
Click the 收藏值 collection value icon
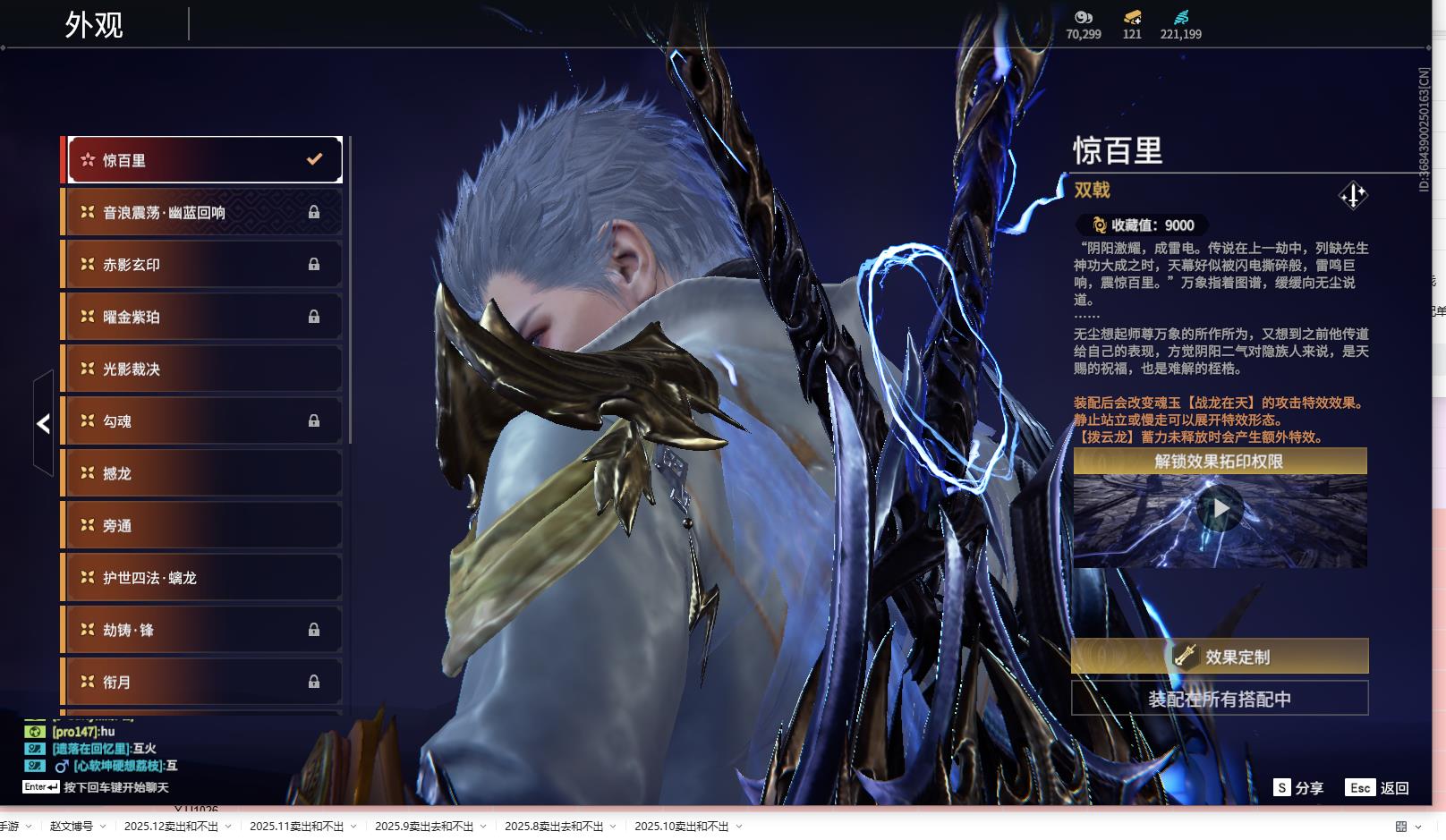[1100, 225]
